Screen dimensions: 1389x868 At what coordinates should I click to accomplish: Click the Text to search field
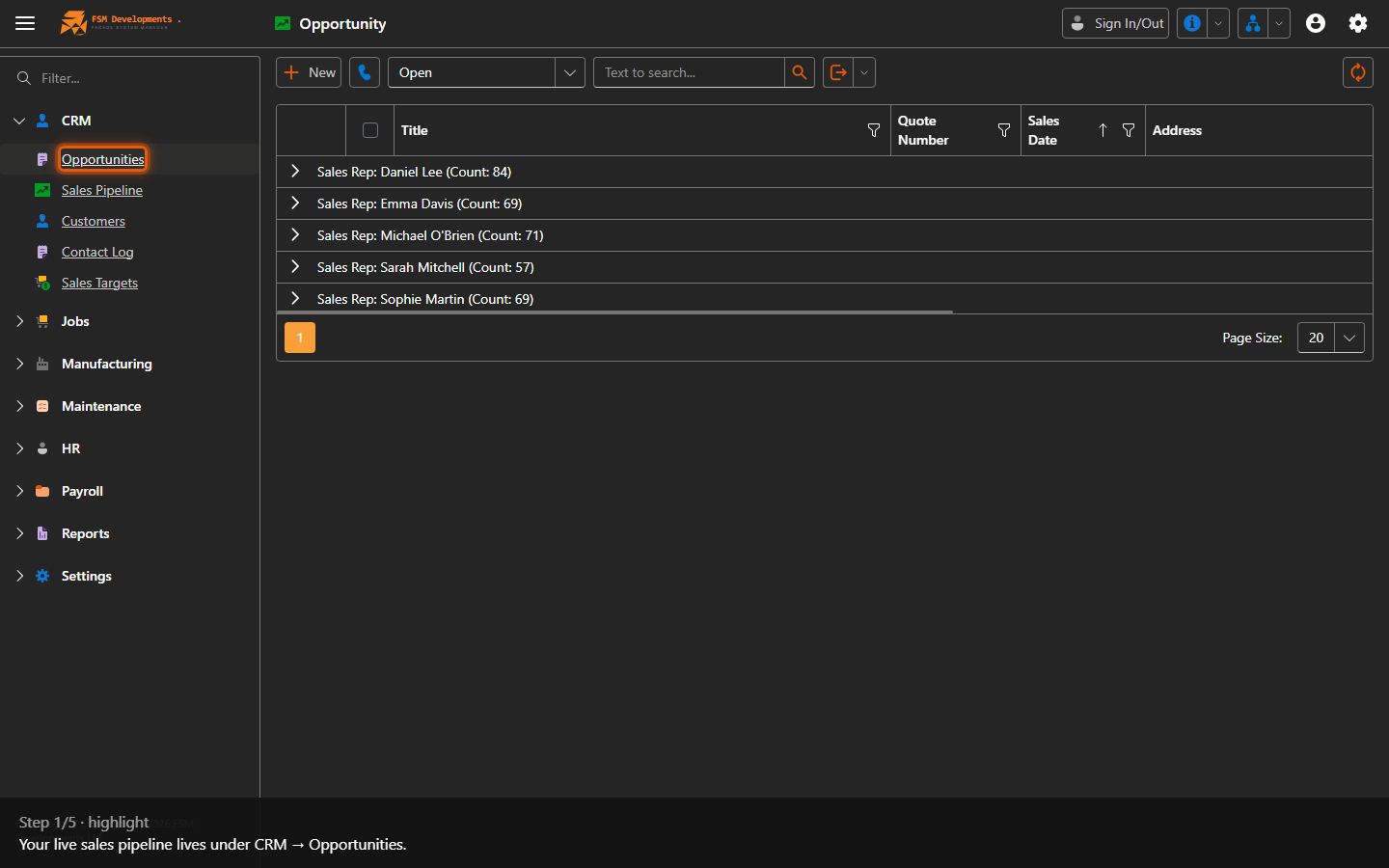(689, 72)
